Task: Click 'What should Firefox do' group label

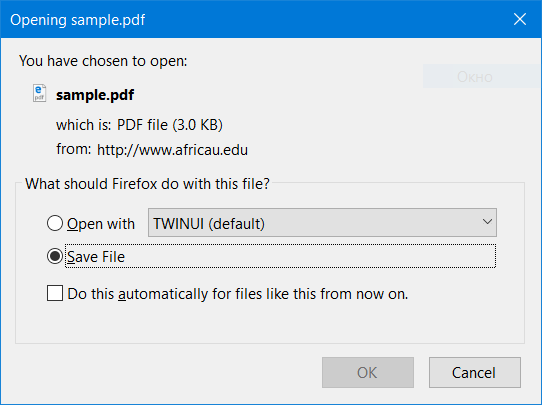Action: tap(147, 184)
